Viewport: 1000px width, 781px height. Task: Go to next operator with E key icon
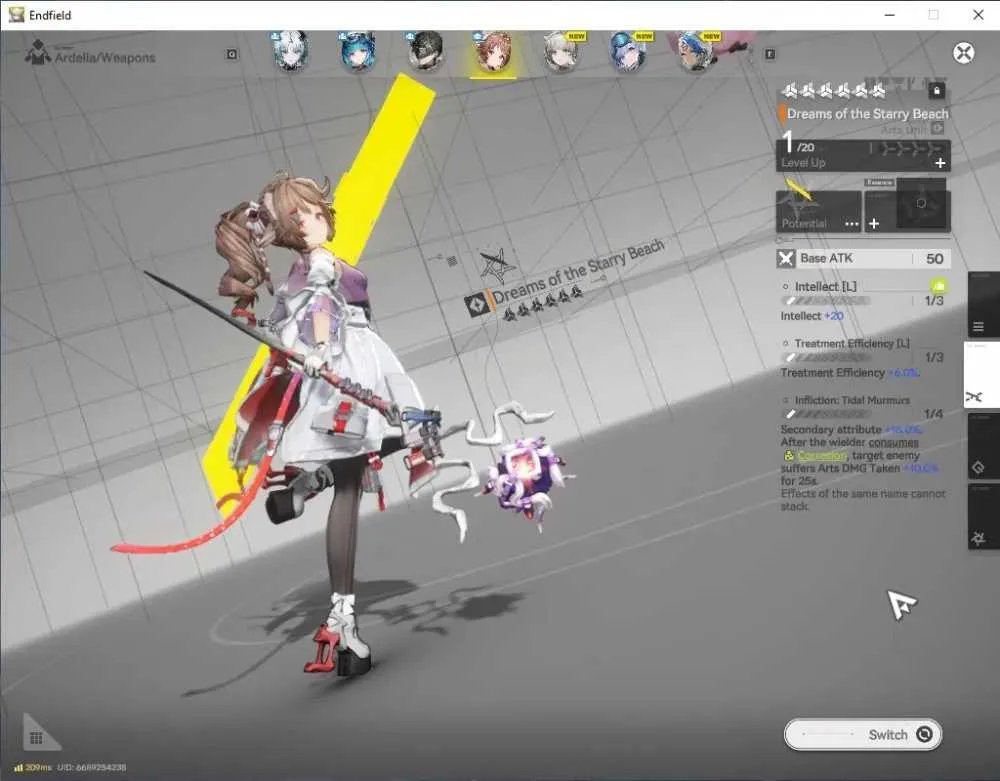click(x=770, y=54)
